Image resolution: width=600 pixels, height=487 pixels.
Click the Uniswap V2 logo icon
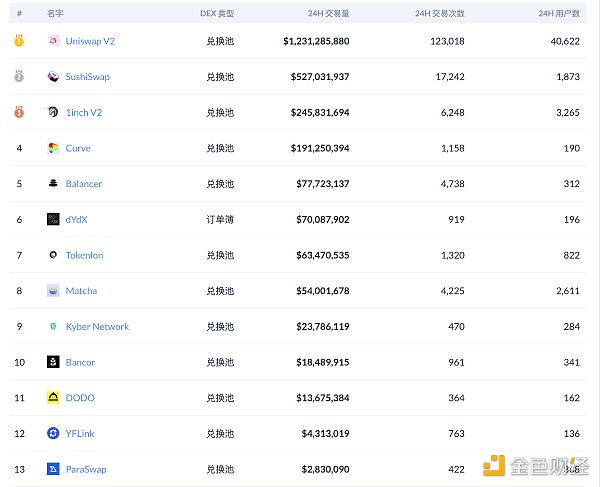53,41
